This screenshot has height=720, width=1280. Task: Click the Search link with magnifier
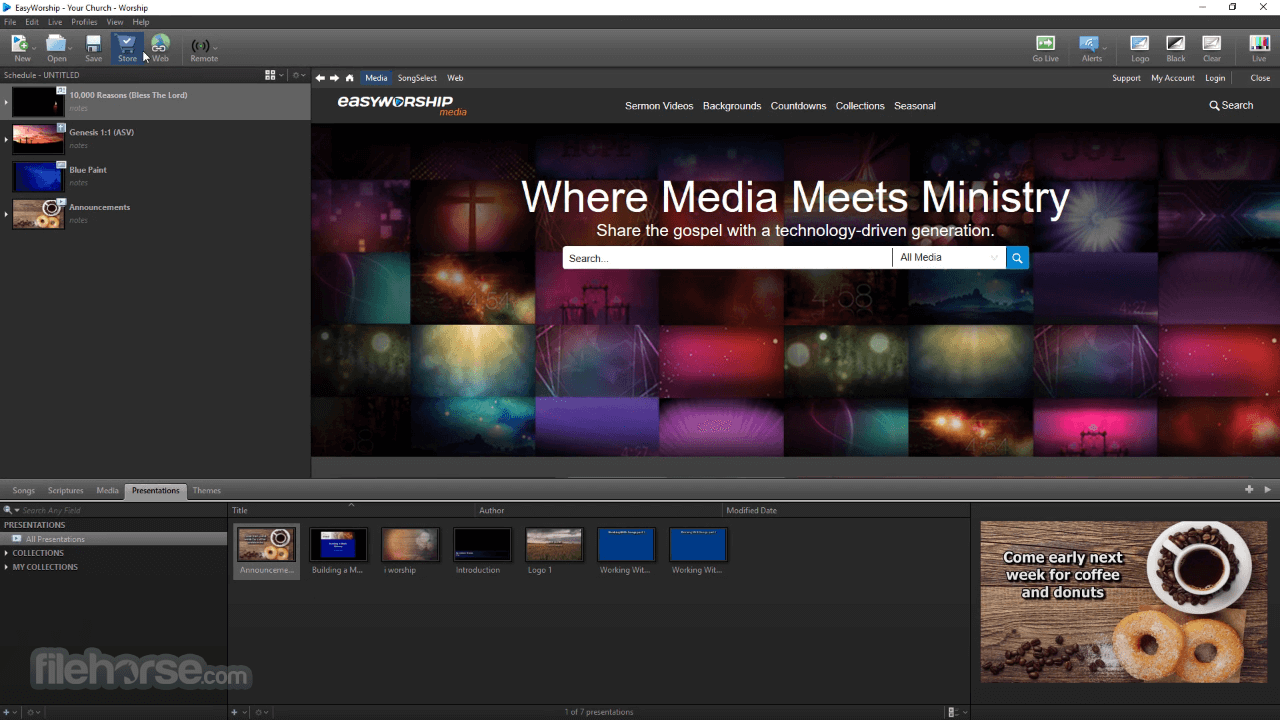click(x=1231, y=106)
